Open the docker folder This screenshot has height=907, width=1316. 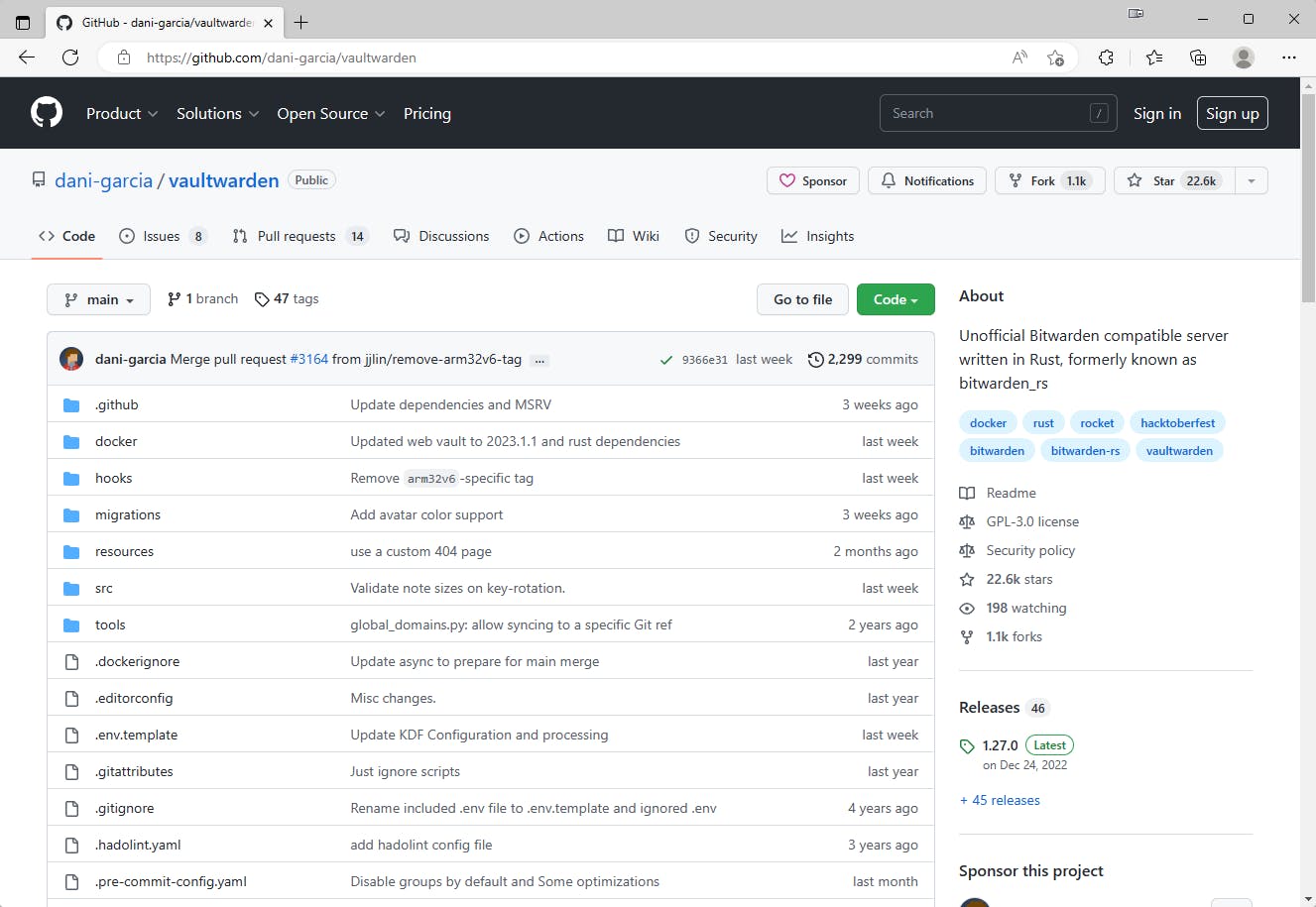point(116,441)
